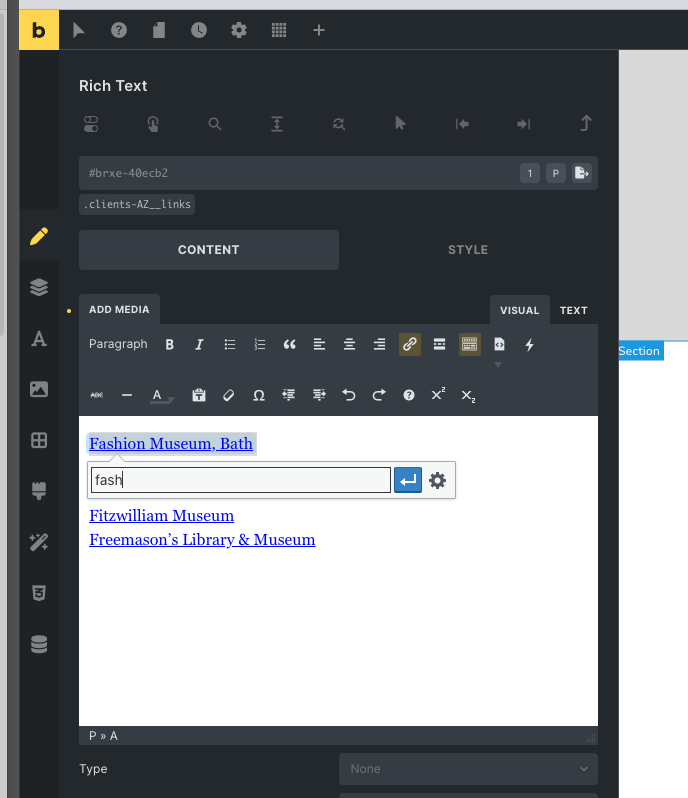
Task: Open the image background sidebar icon
Action: tap(39, 389)
